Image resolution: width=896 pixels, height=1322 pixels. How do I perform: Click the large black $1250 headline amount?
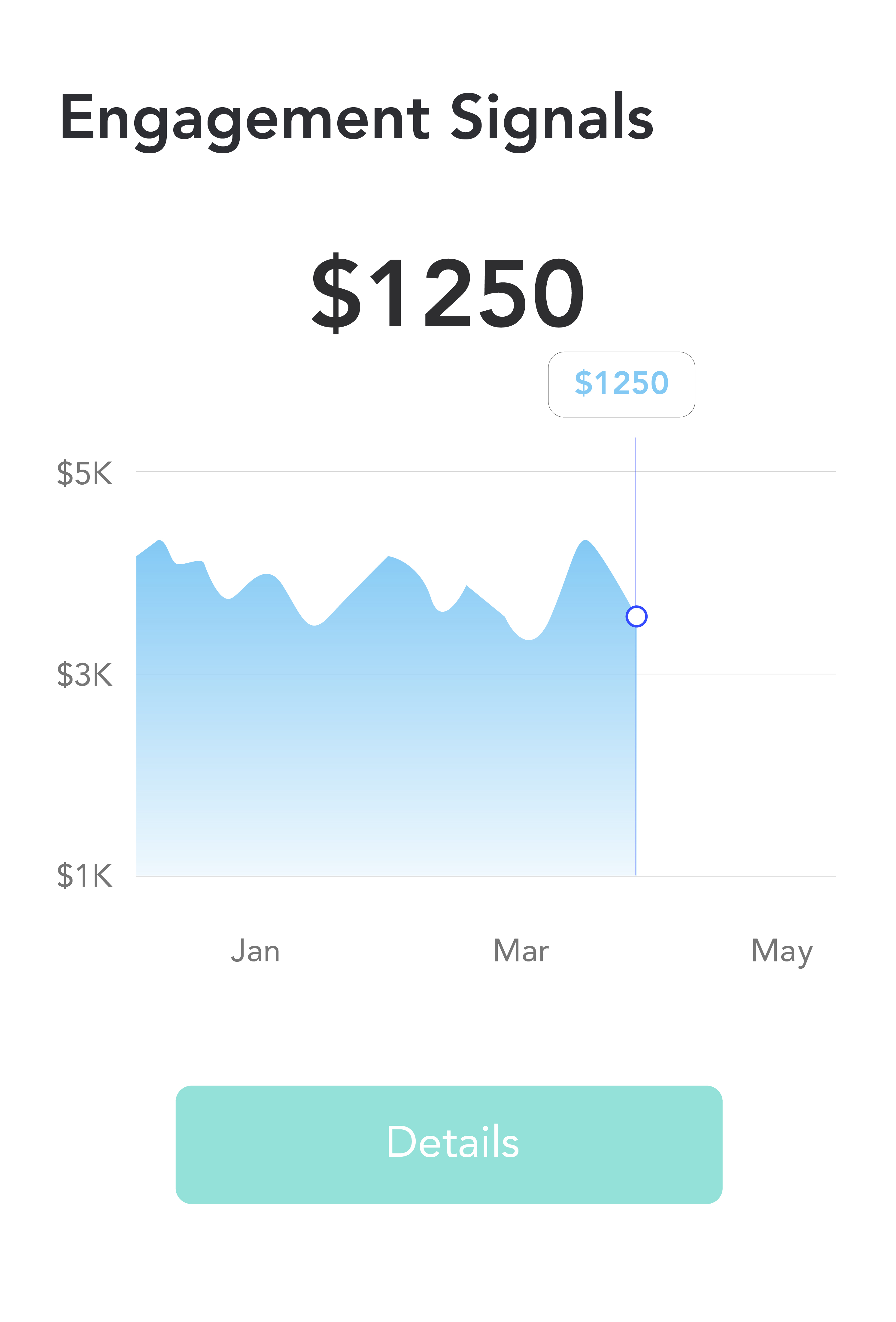coord(448,293)
